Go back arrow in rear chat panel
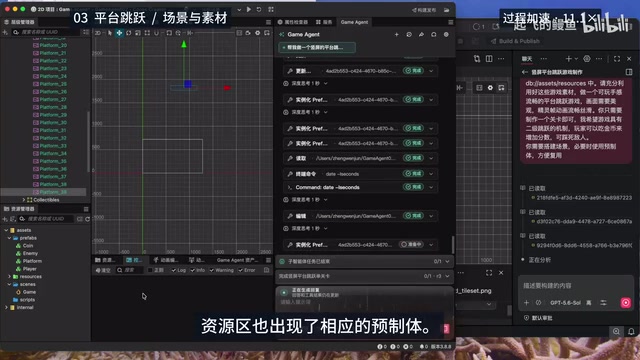 click(x=525, y=72)
